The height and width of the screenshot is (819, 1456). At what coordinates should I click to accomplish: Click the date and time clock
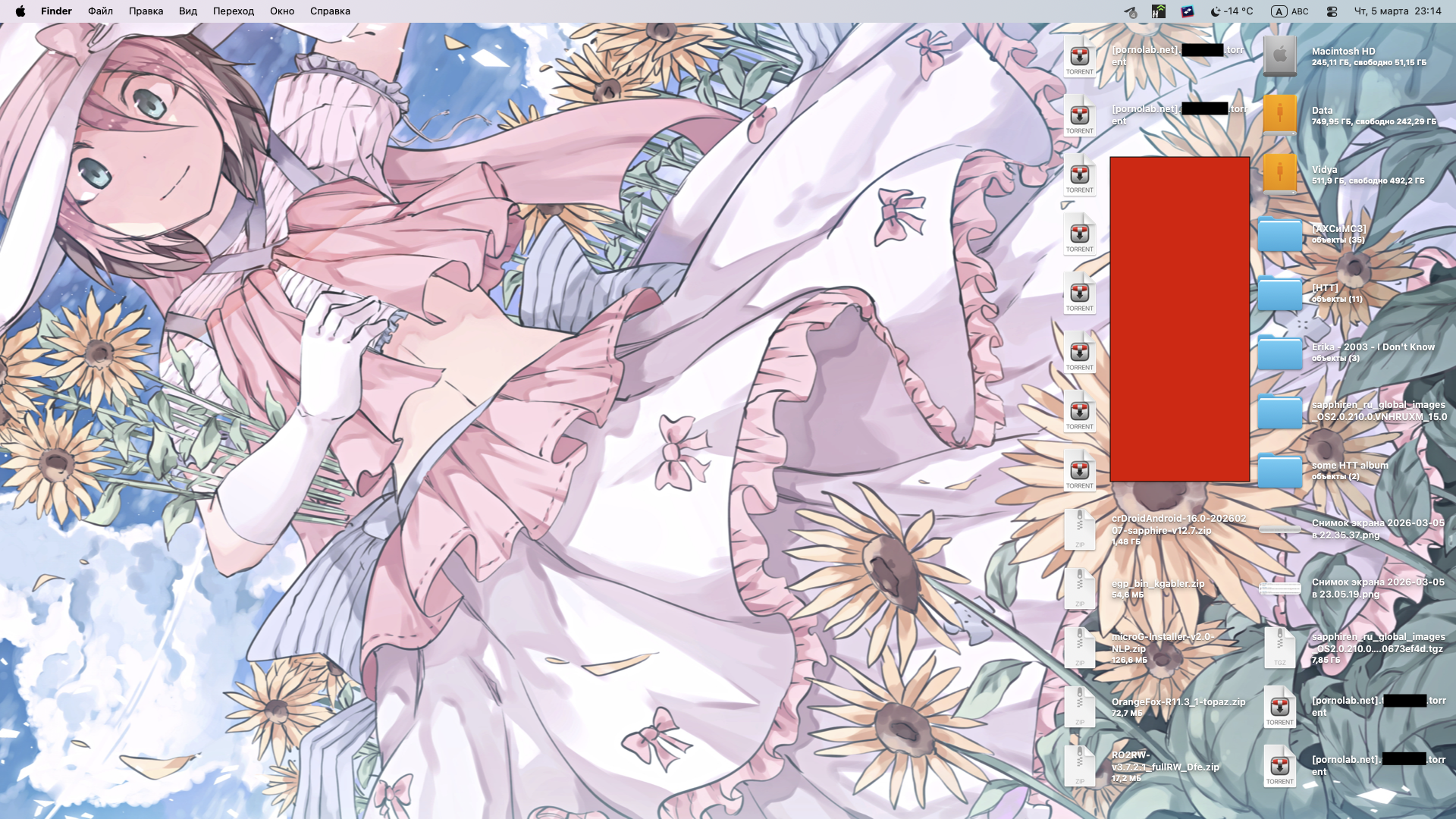[x=1397, y=11]
